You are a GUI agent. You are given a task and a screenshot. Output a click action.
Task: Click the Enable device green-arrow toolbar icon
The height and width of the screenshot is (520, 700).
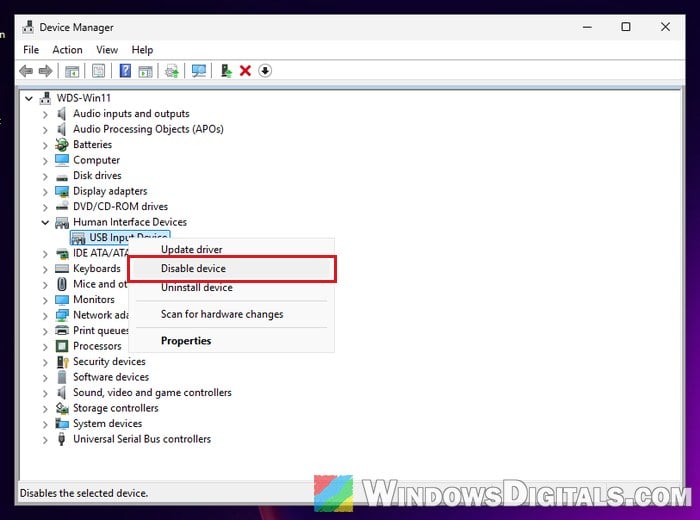click(x=226, y=71)
